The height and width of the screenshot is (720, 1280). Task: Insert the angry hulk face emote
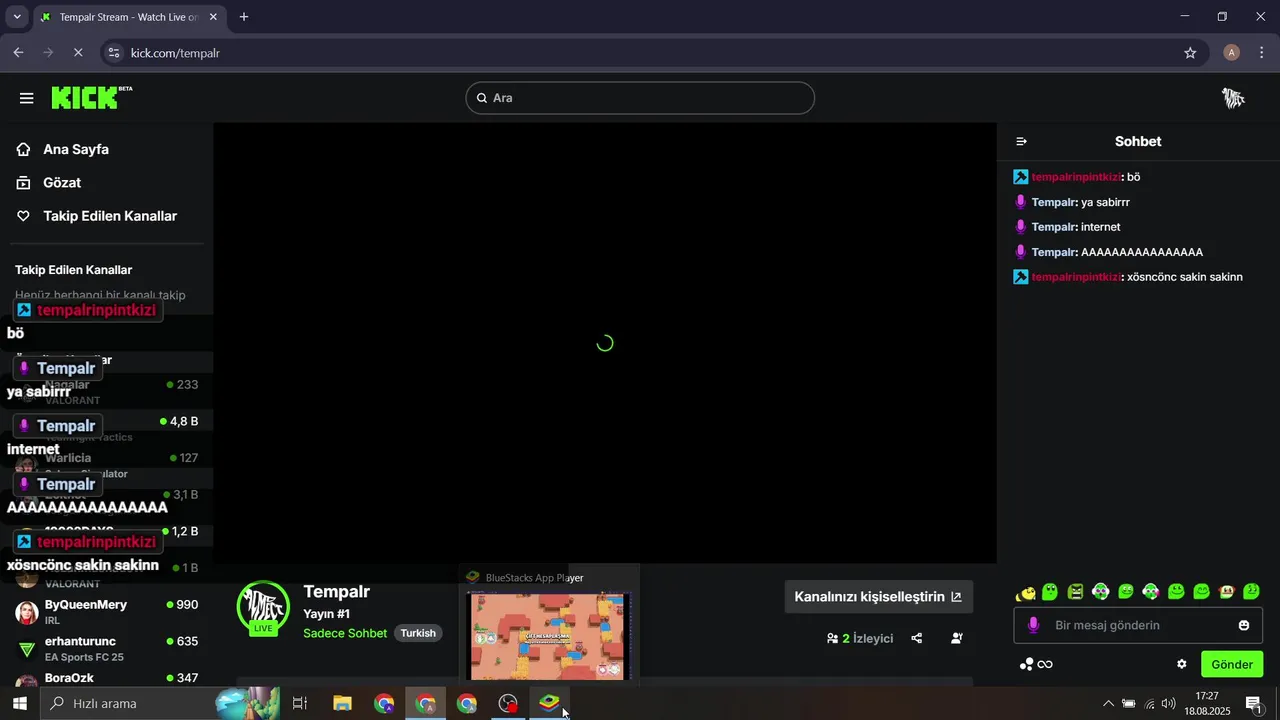click(x=1075, y=592)
